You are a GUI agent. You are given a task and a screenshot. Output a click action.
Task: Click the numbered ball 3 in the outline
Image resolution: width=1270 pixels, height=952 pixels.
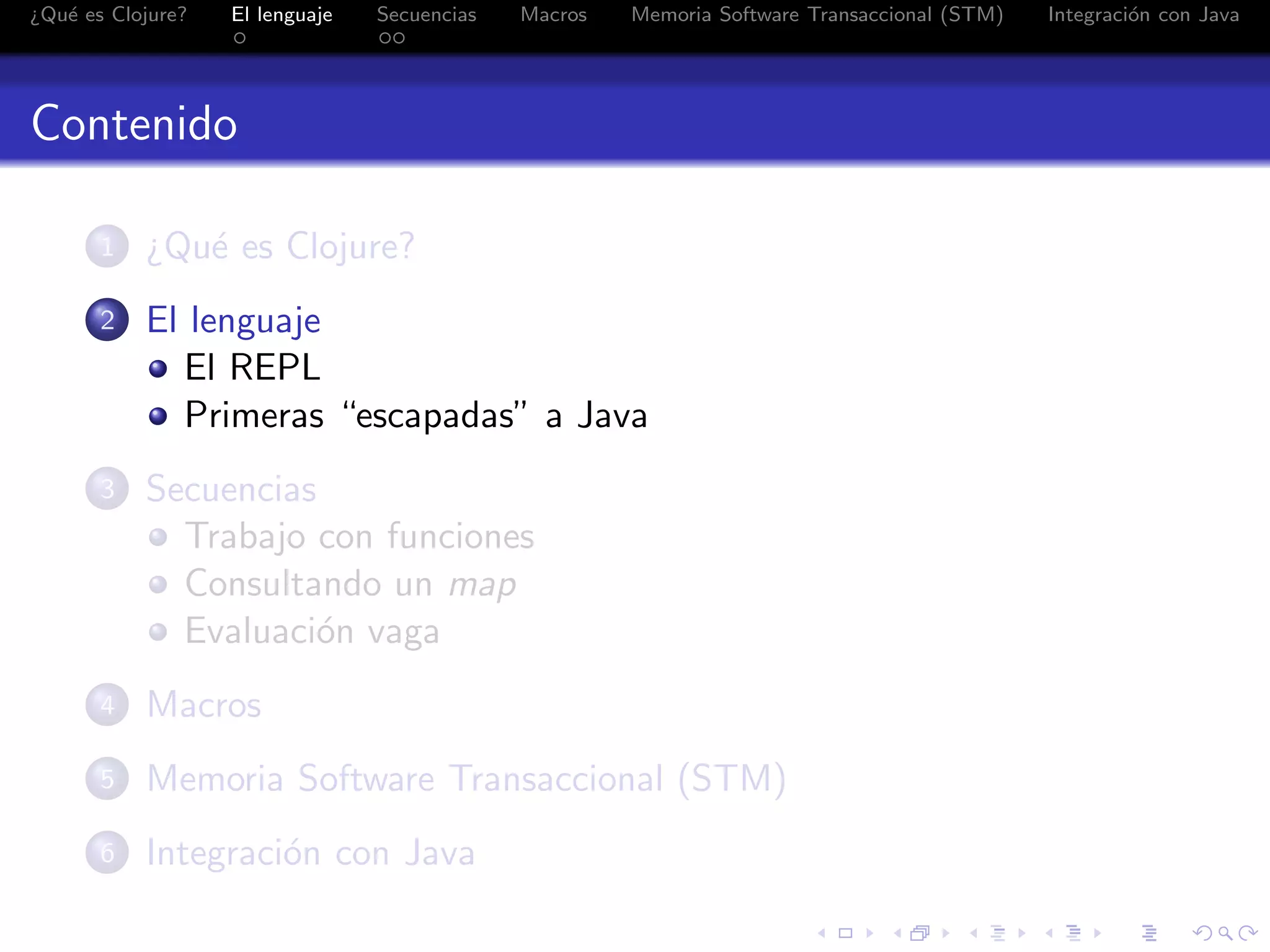[107, 488]
